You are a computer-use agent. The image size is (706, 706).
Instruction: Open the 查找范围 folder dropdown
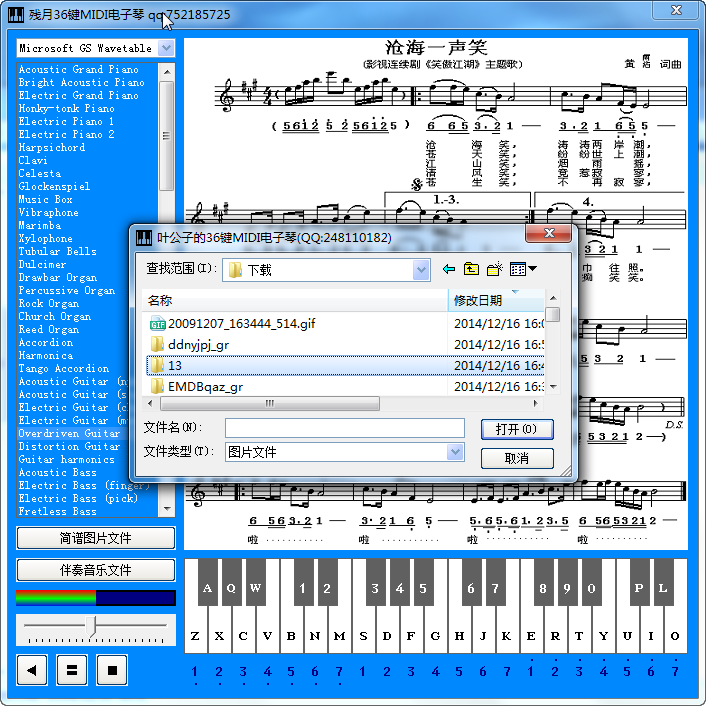coord(421,270)
